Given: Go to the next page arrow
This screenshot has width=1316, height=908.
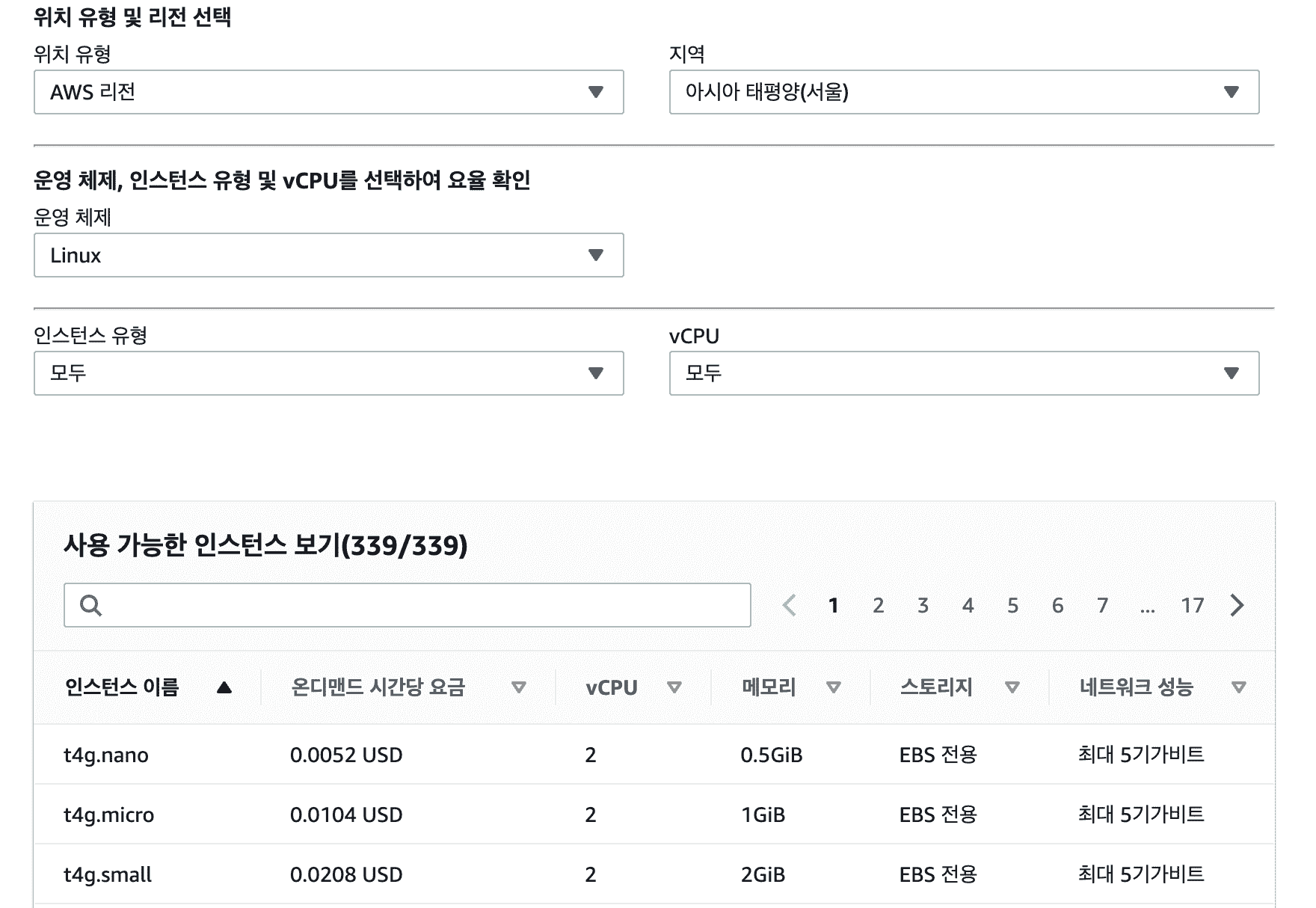Looking at the screenshot, I should tap(1237, 605).
